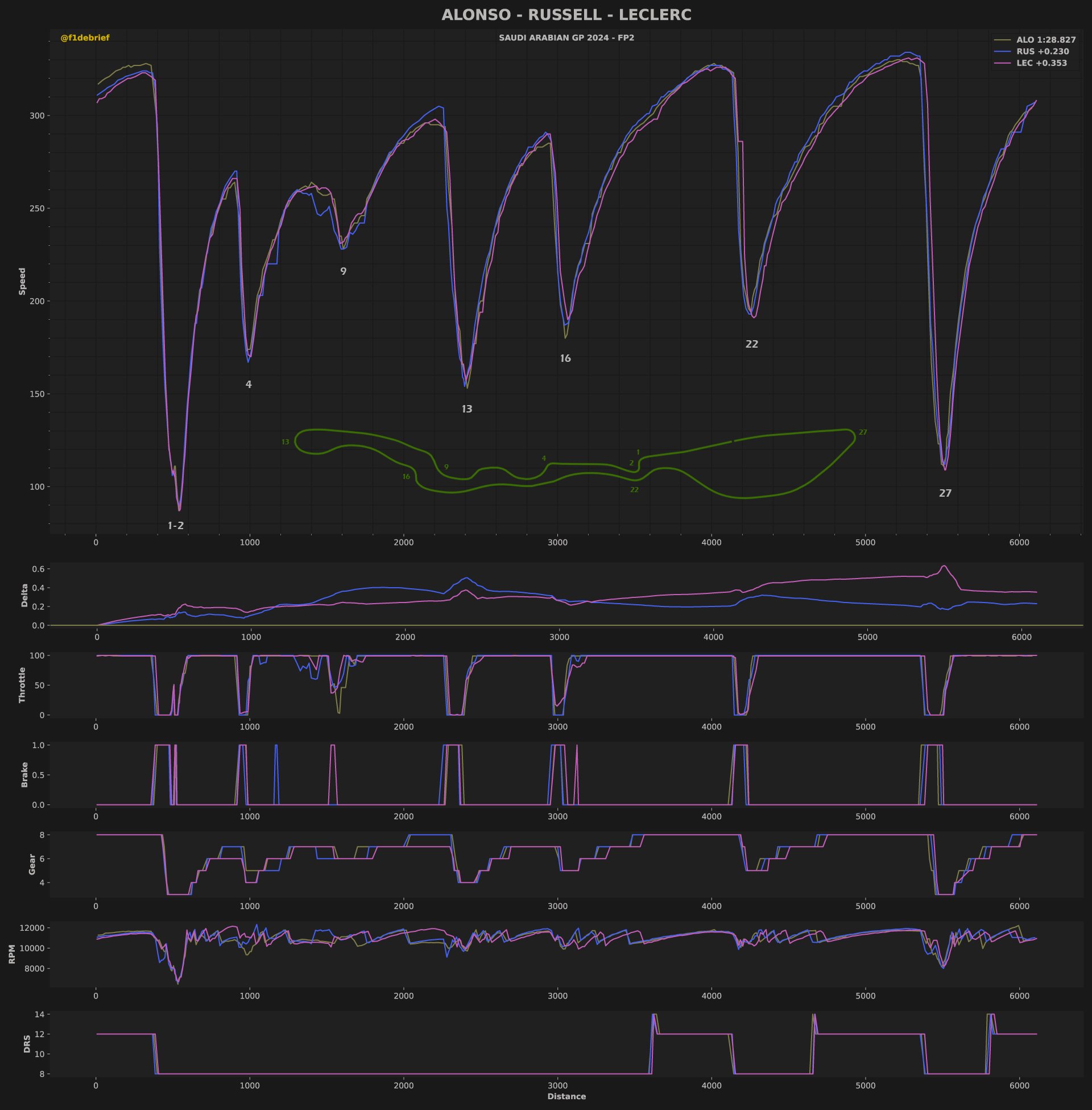This screenshot has width=1092, height=1110.
Task: Click the green 27 label on track map
Action: coord(863,432)
